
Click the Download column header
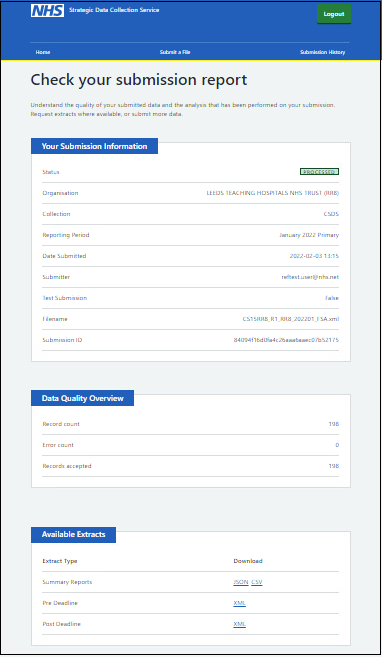(x=248, y=561)
